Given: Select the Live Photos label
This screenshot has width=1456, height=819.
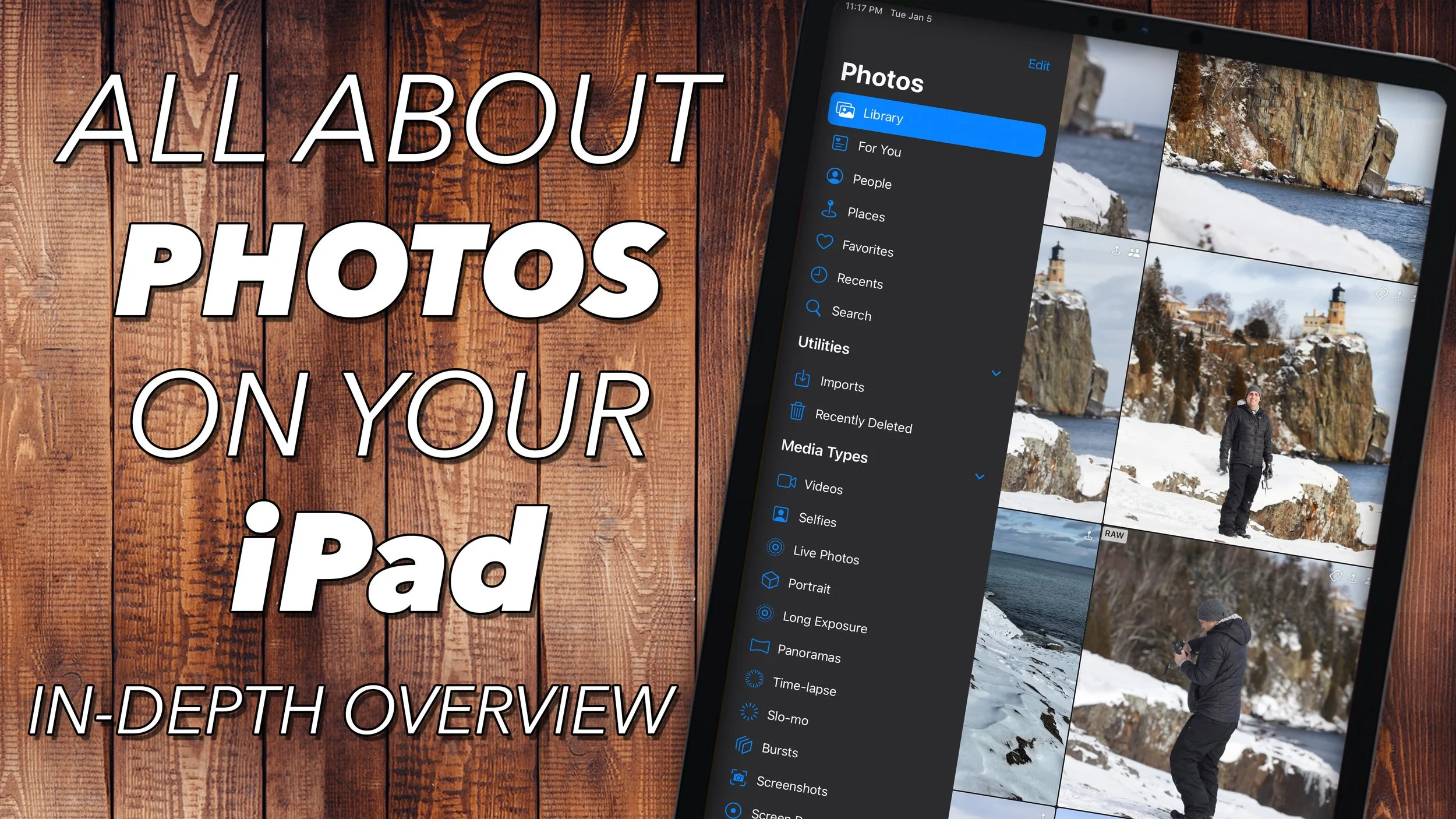Looking at the screenshot, I should tap(826, 555).
